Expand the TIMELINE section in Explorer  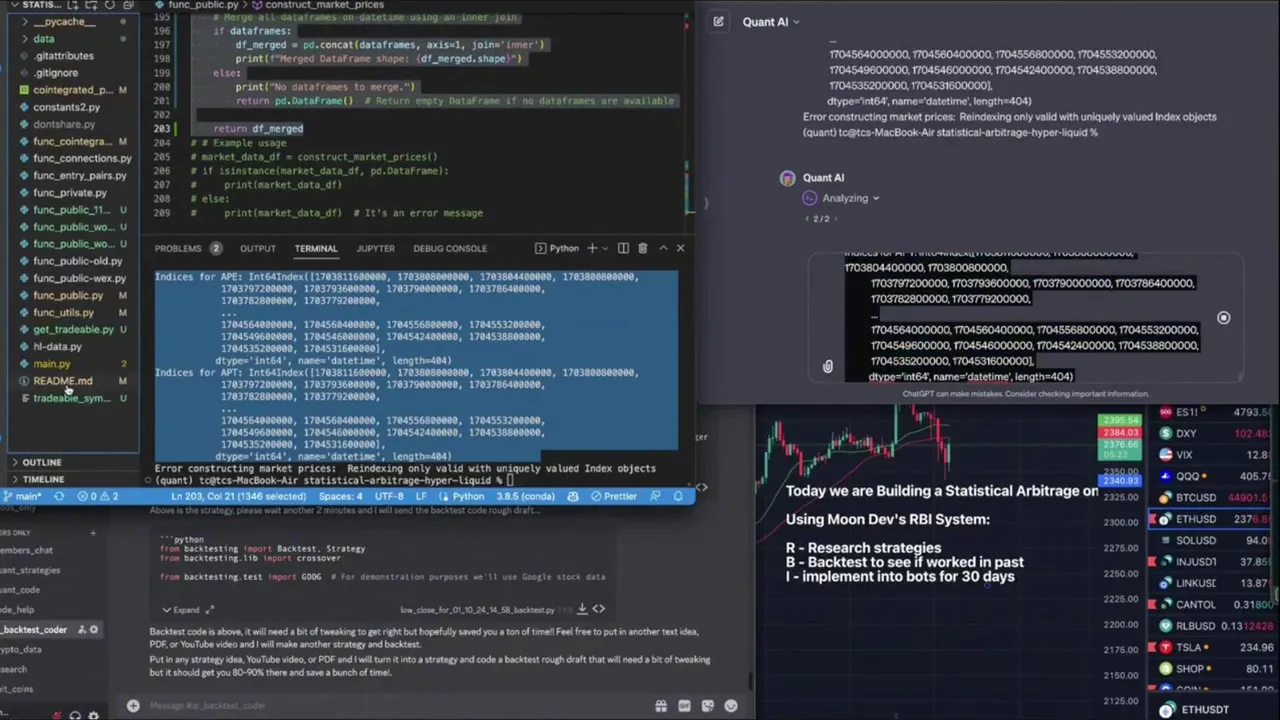[x=43, y=479]
